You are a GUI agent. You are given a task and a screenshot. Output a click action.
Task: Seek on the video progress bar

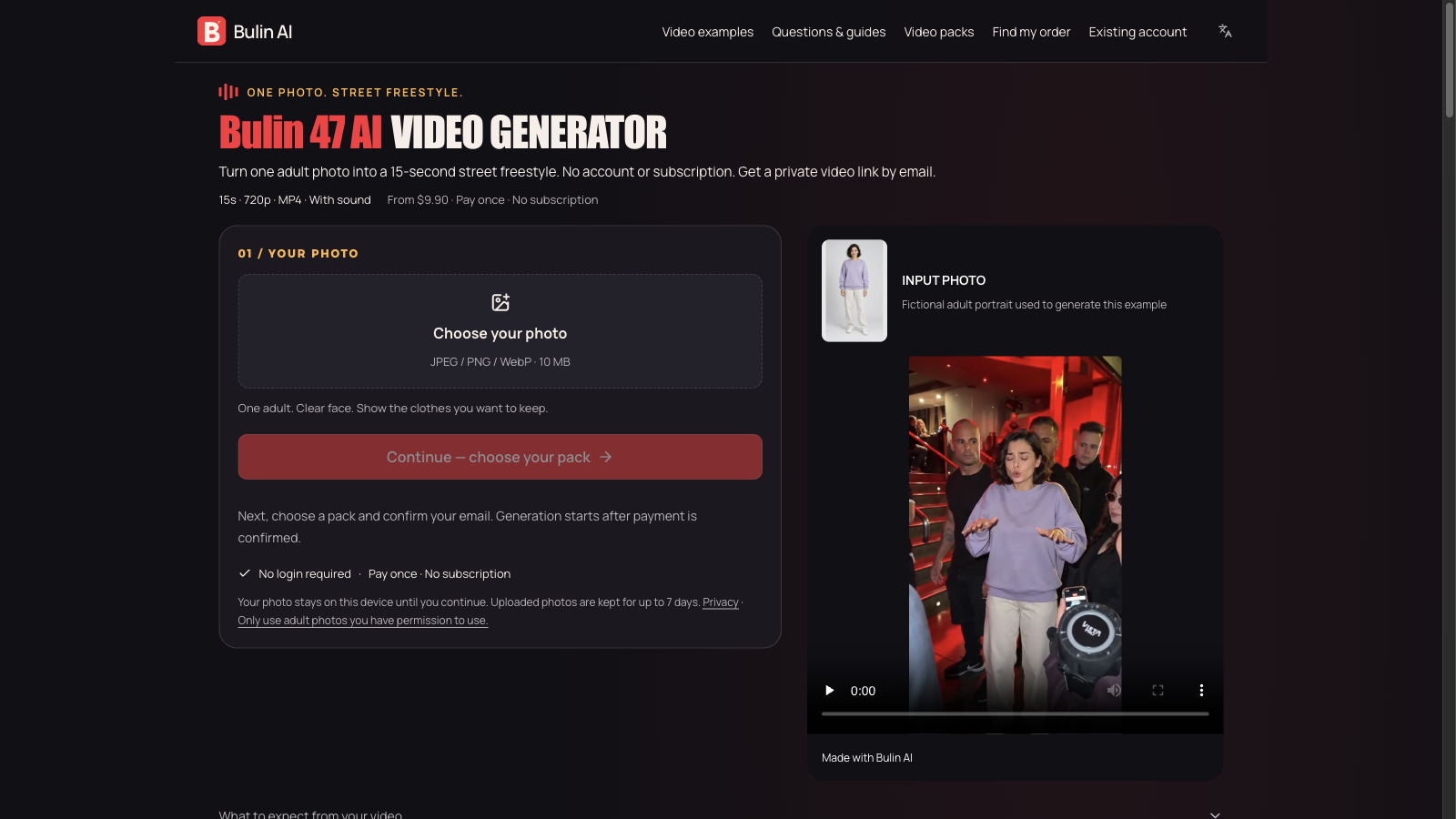click(x=1015, y=713)
